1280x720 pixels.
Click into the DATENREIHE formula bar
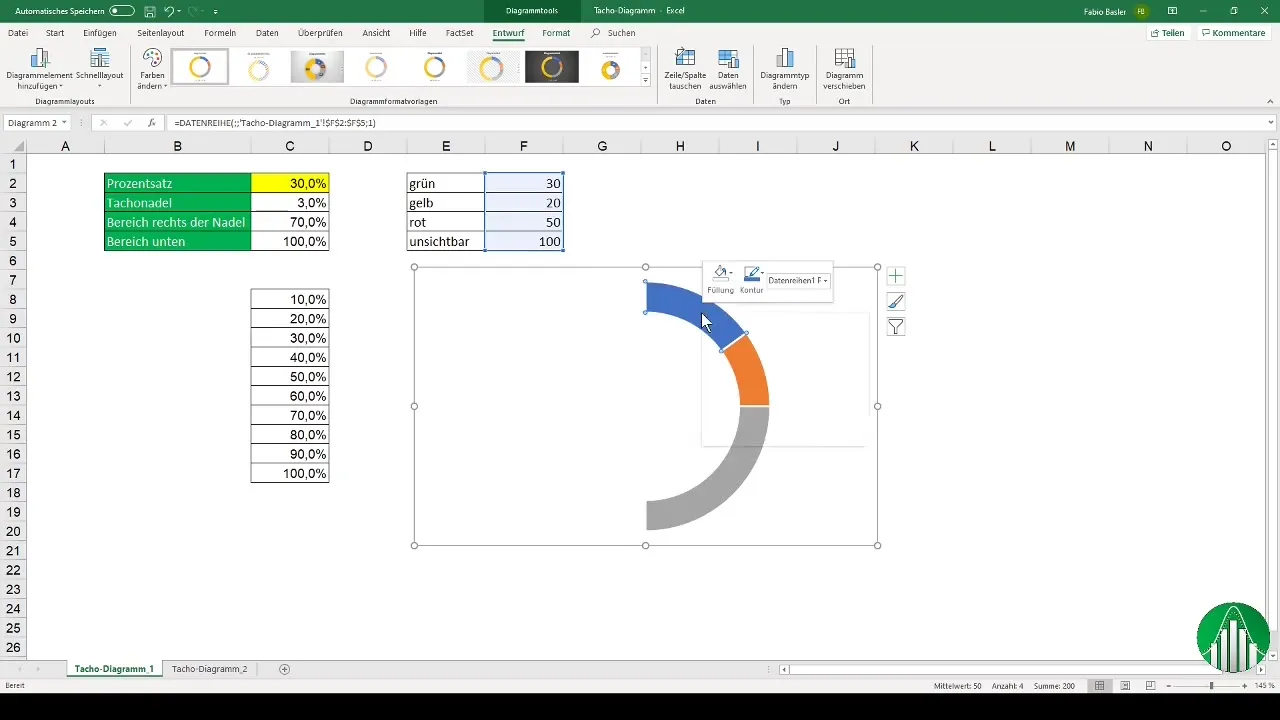(715, 123)
